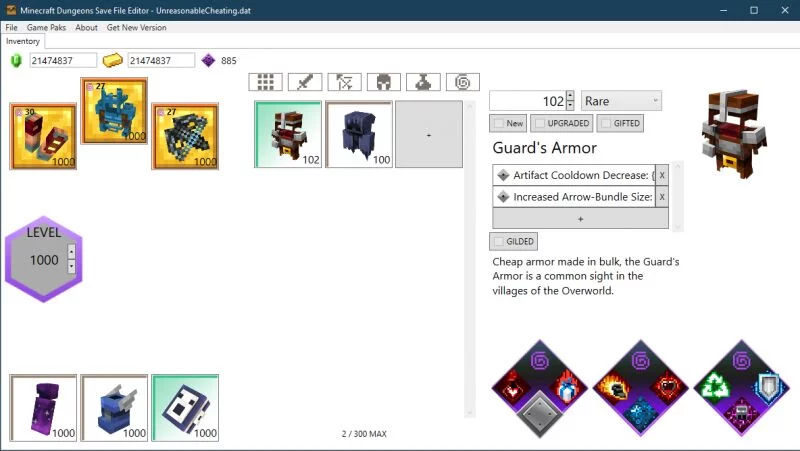Filter inventory by ranged bow icon
Viewport: 800px width, 451px height.
[344, 82]
